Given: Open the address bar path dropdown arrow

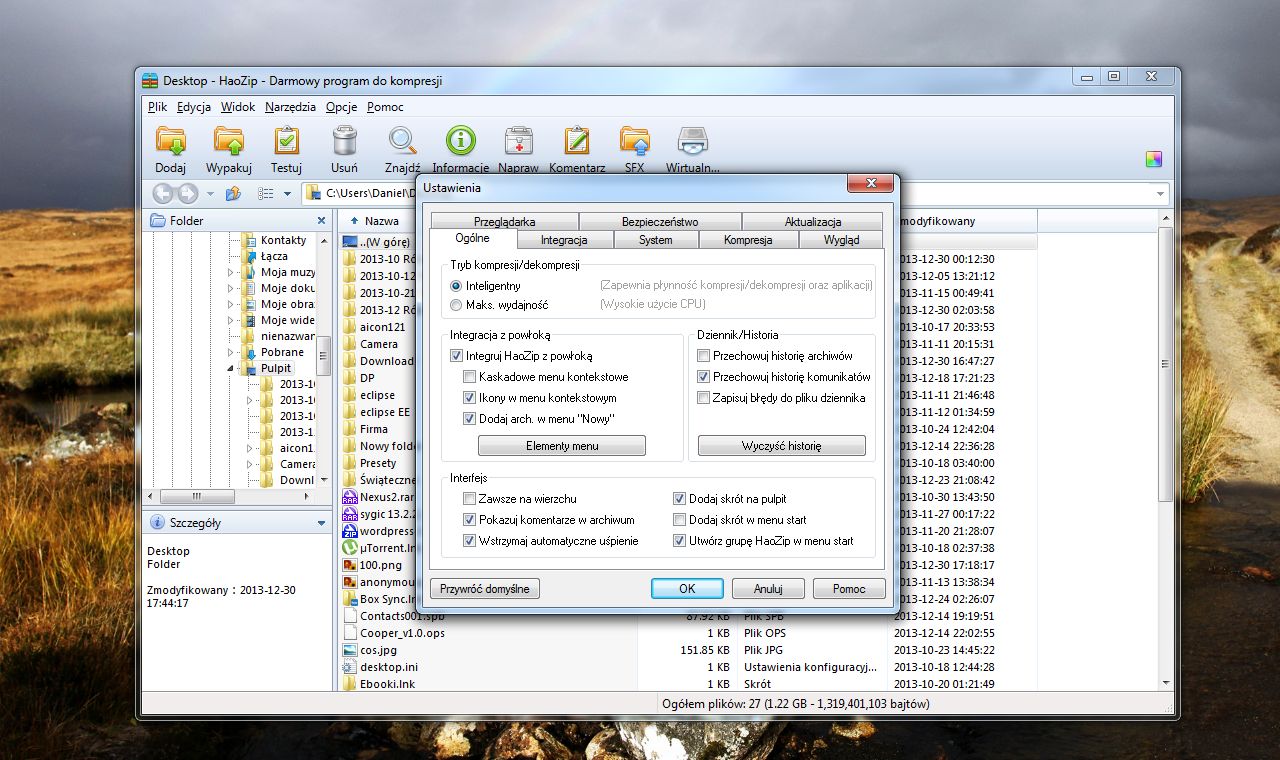Looking at the screenshot, I should 1160,194.
